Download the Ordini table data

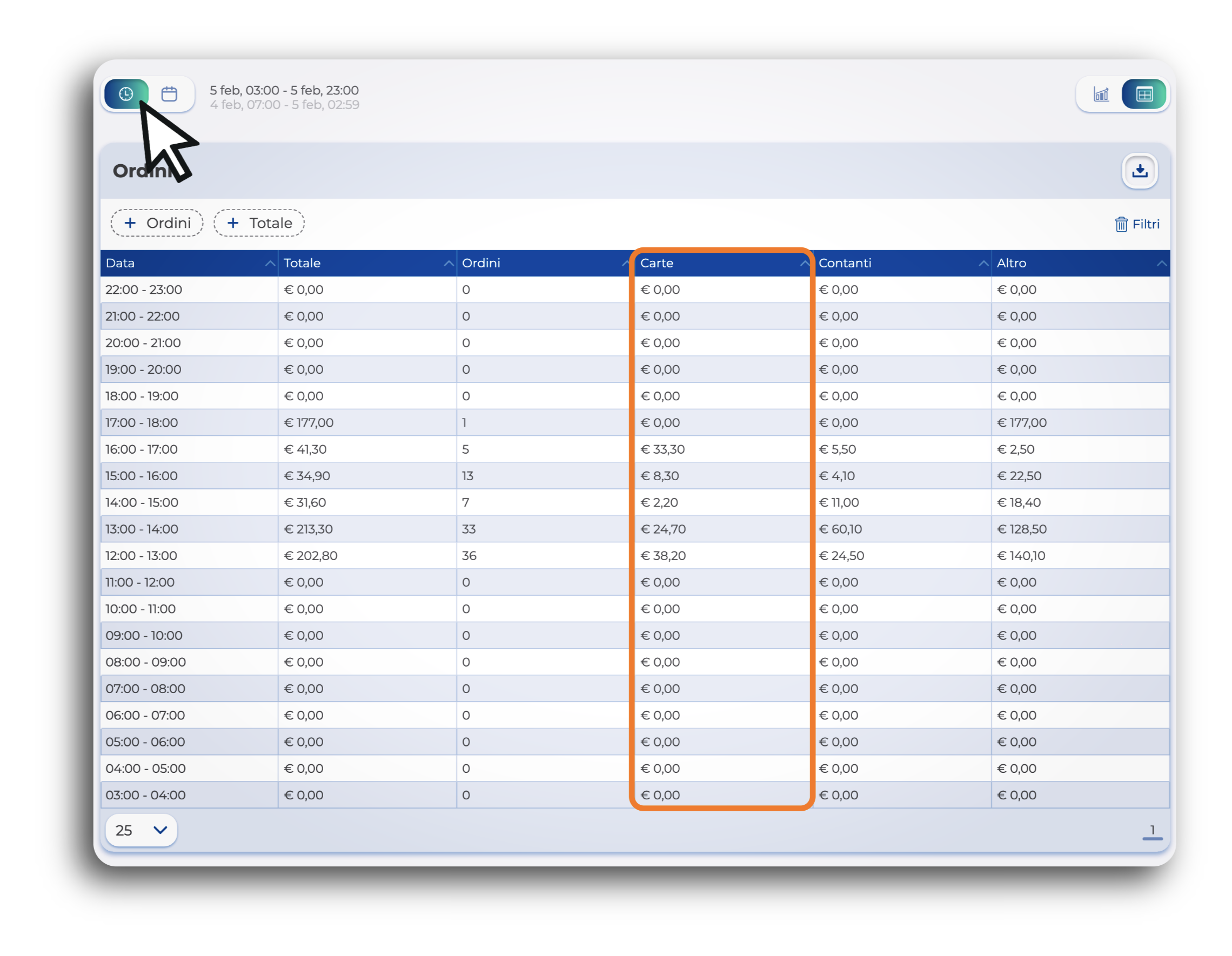click(1140, 171)
